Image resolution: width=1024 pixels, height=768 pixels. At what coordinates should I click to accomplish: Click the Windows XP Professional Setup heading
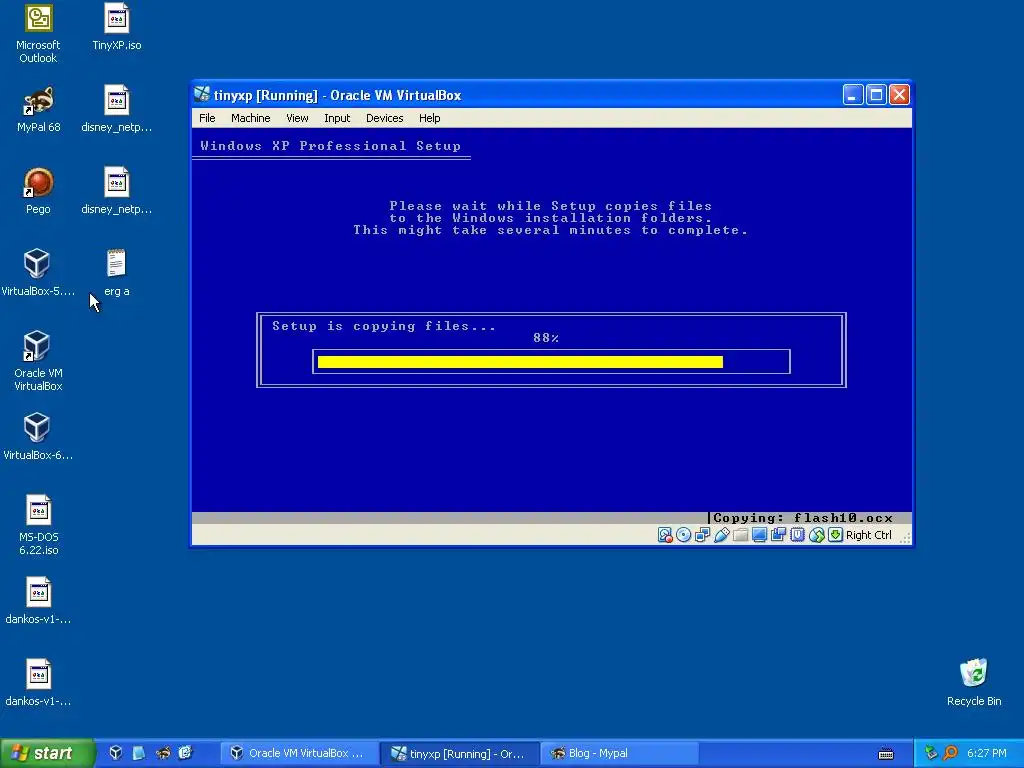tap(330, 146)
